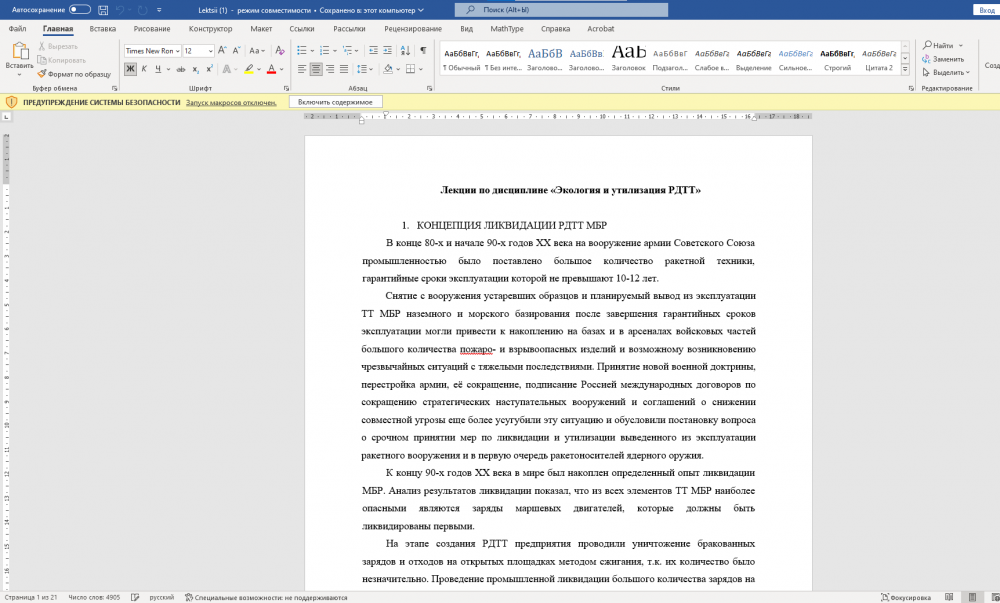
Task: Open the Times New Roman font dropdown
Action: (x=179, y=50)
